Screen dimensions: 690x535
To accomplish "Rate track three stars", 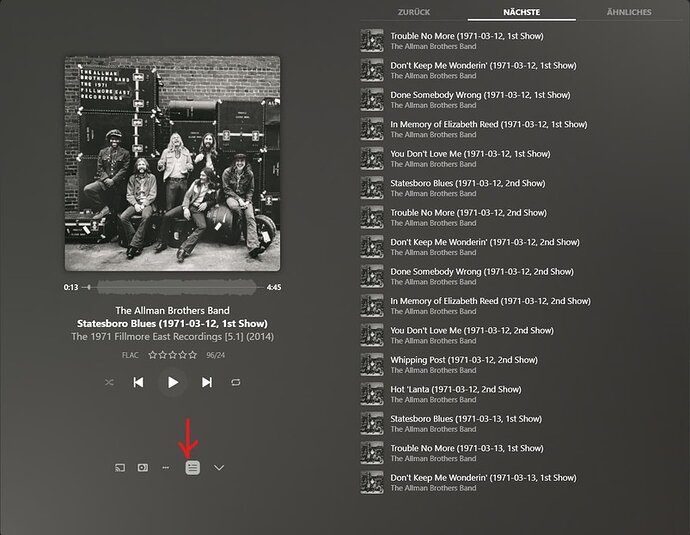I will 172,355.
